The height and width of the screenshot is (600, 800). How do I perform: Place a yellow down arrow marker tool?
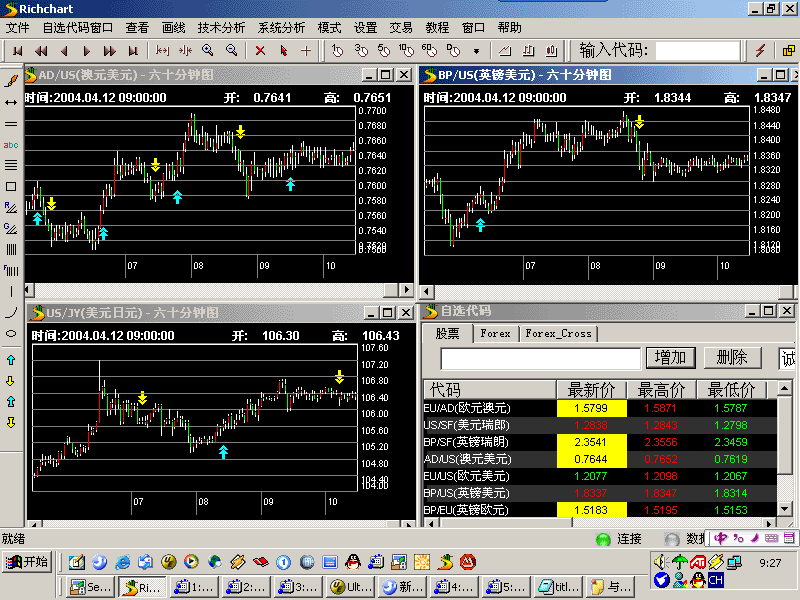point(11,381)
